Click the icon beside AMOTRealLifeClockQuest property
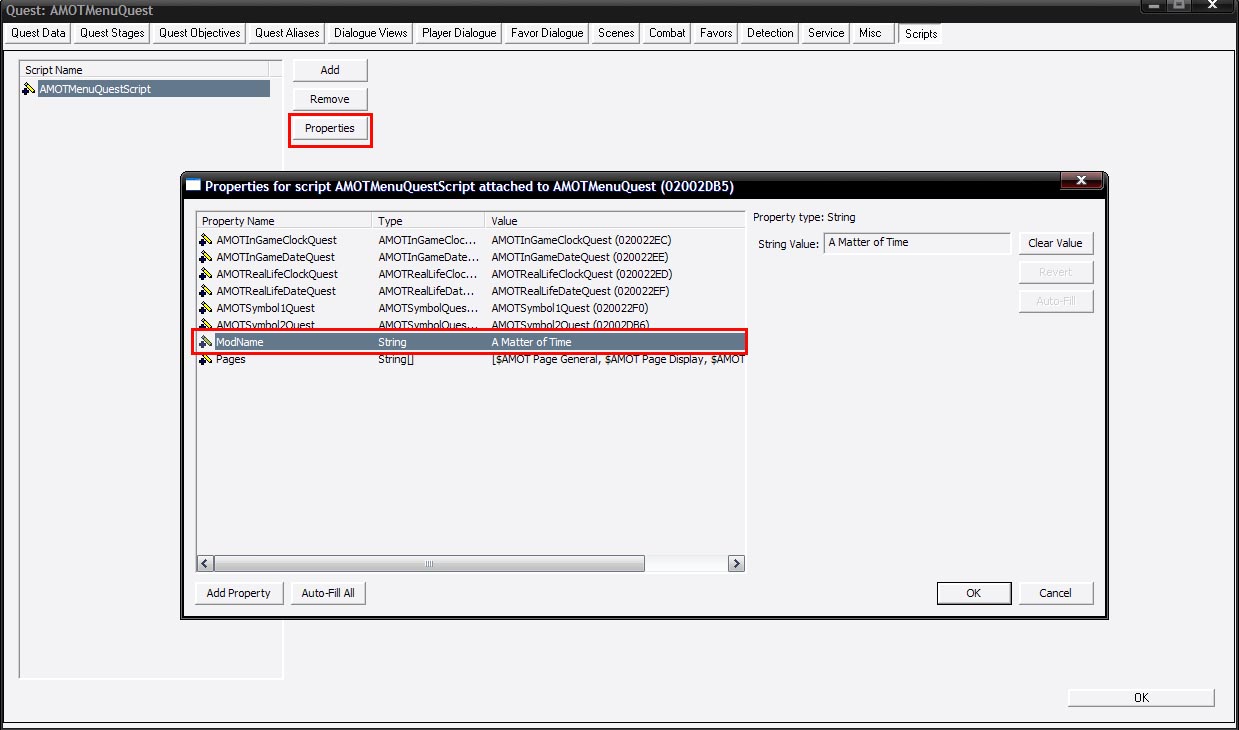 [206, 274]
